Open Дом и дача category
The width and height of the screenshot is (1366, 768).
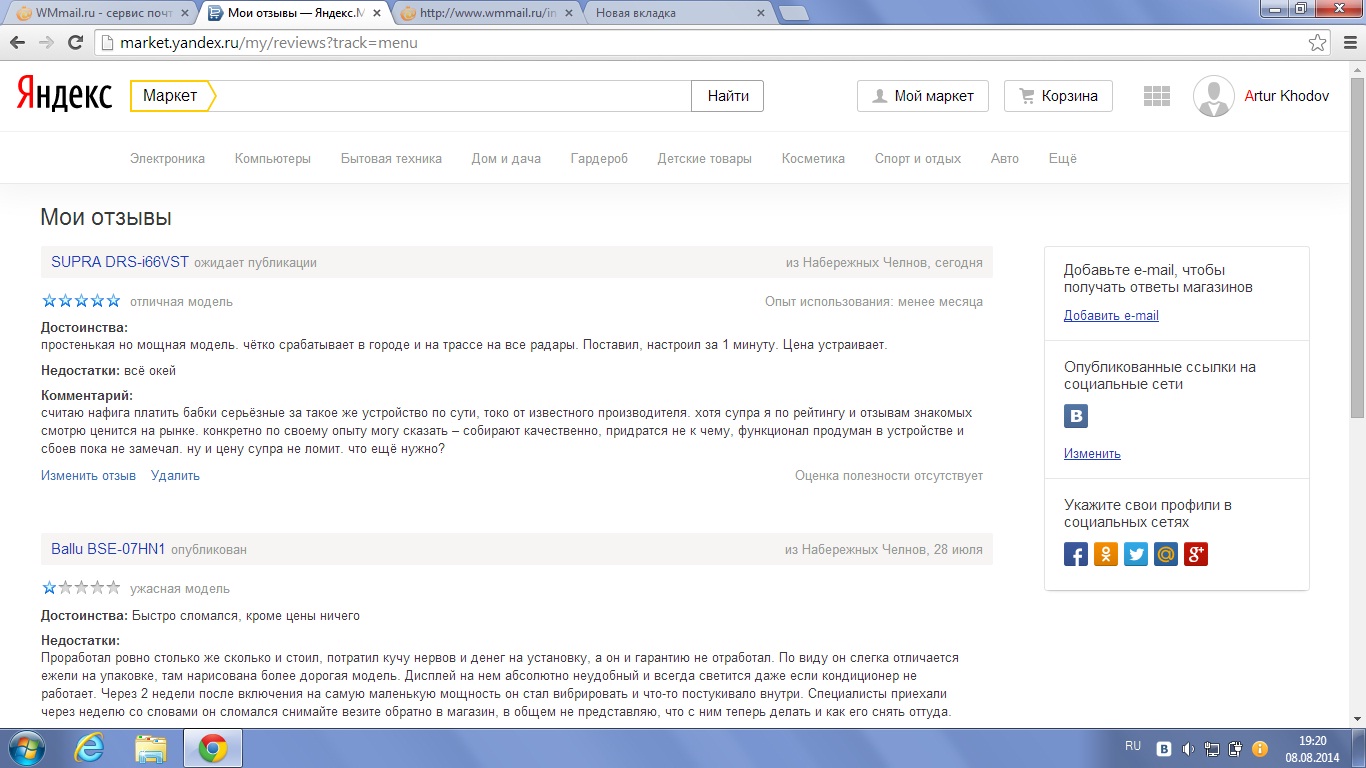[506, 158]
